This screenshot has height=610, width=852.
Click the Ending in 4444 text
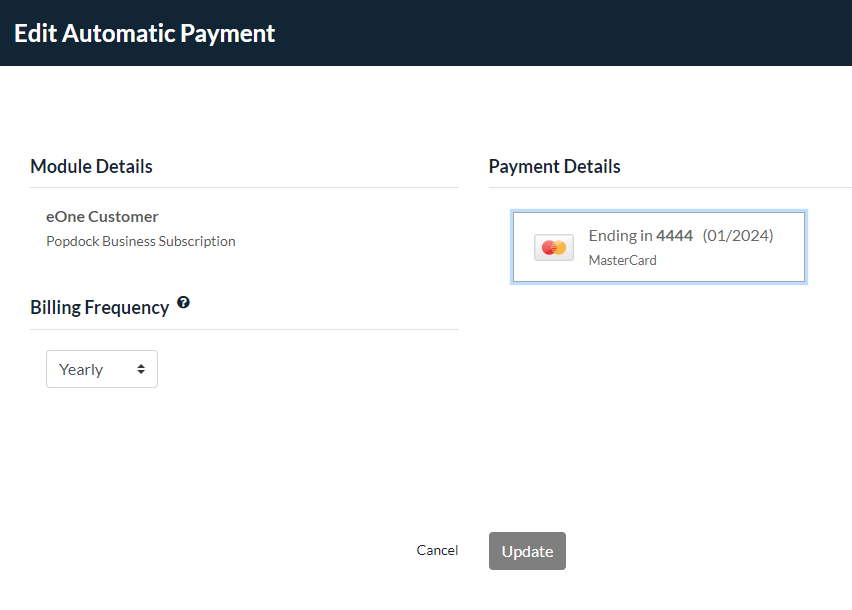(641, 236)
